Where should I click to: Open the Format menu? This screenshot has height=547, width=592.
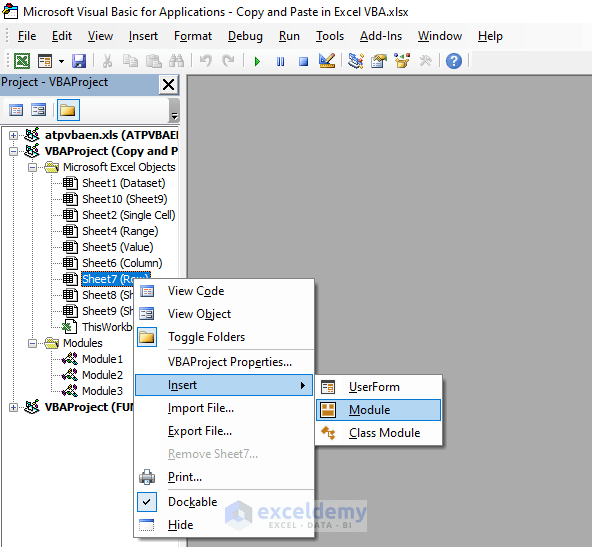coord(193,36)
